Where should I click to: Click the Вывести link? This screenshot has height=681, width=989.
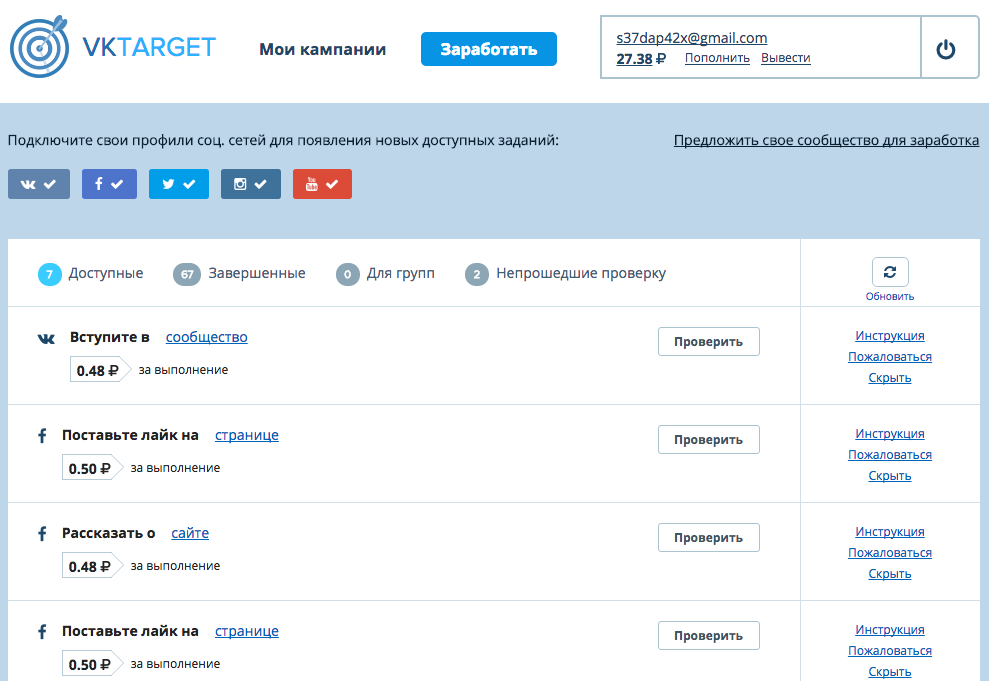785,58
